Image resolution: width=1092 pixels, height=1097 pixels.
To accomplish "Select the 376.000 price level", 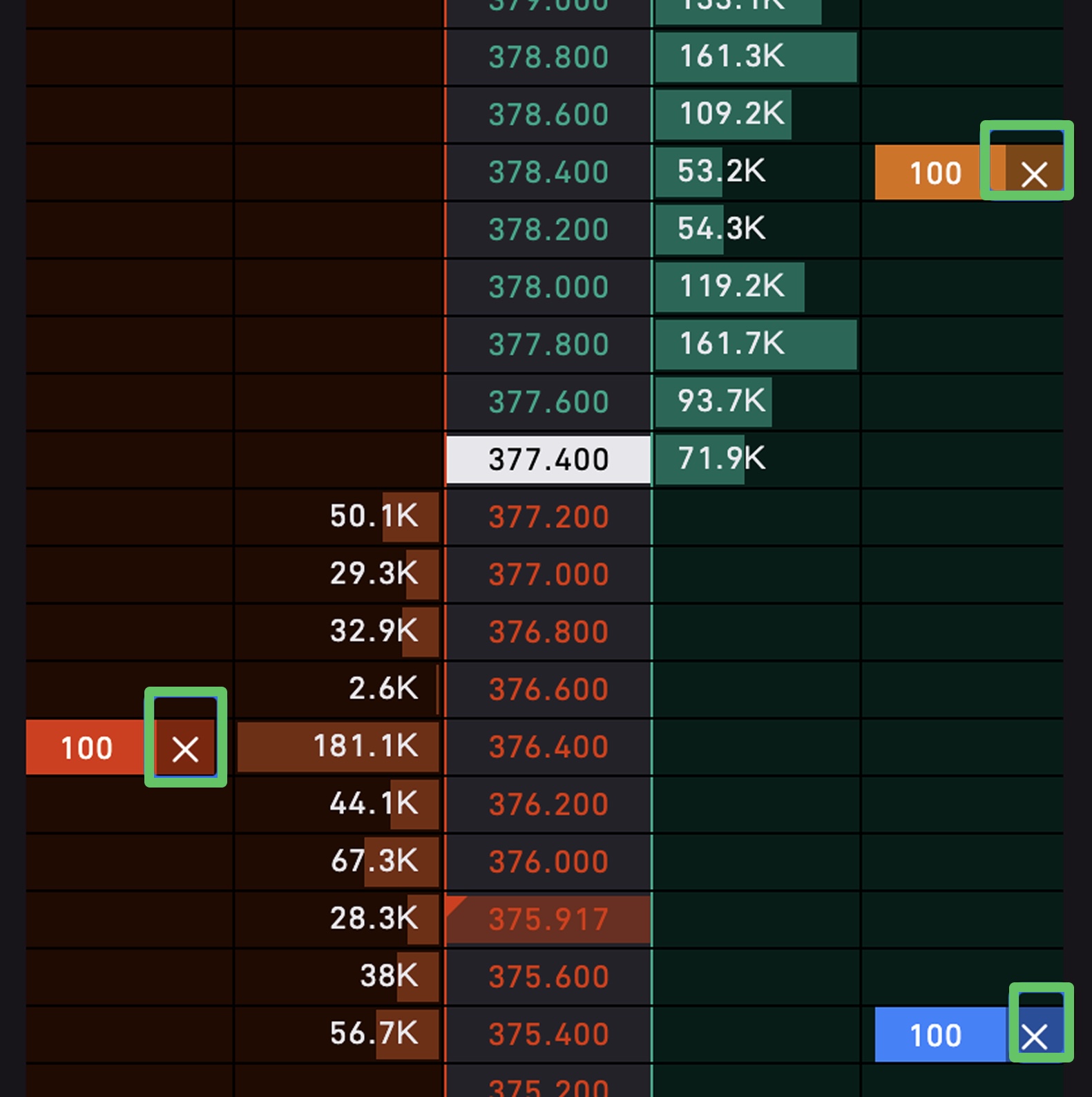I will point(548,862).
